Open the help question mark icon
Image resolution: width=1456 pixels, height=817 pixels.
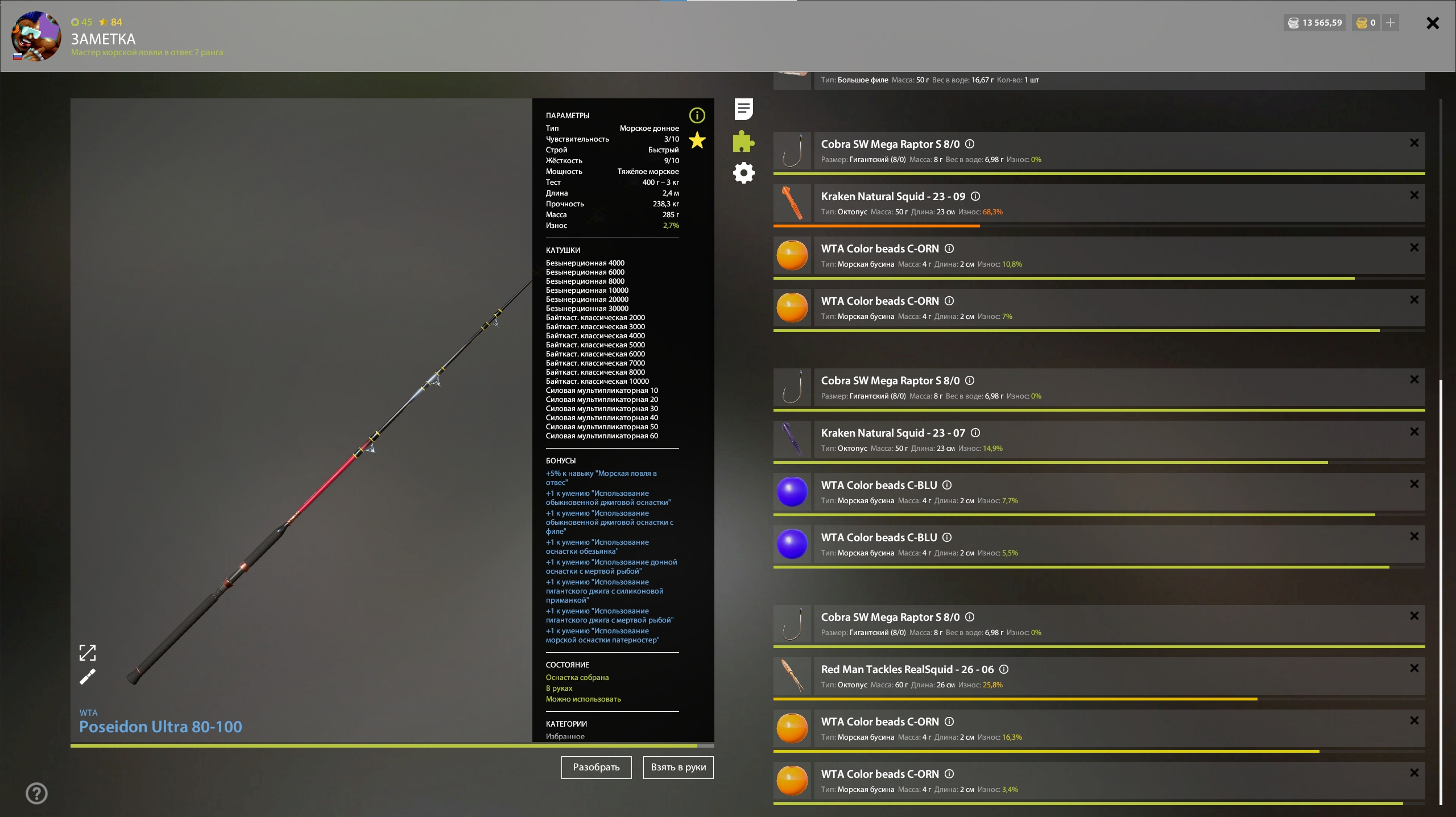click(37, 793)
